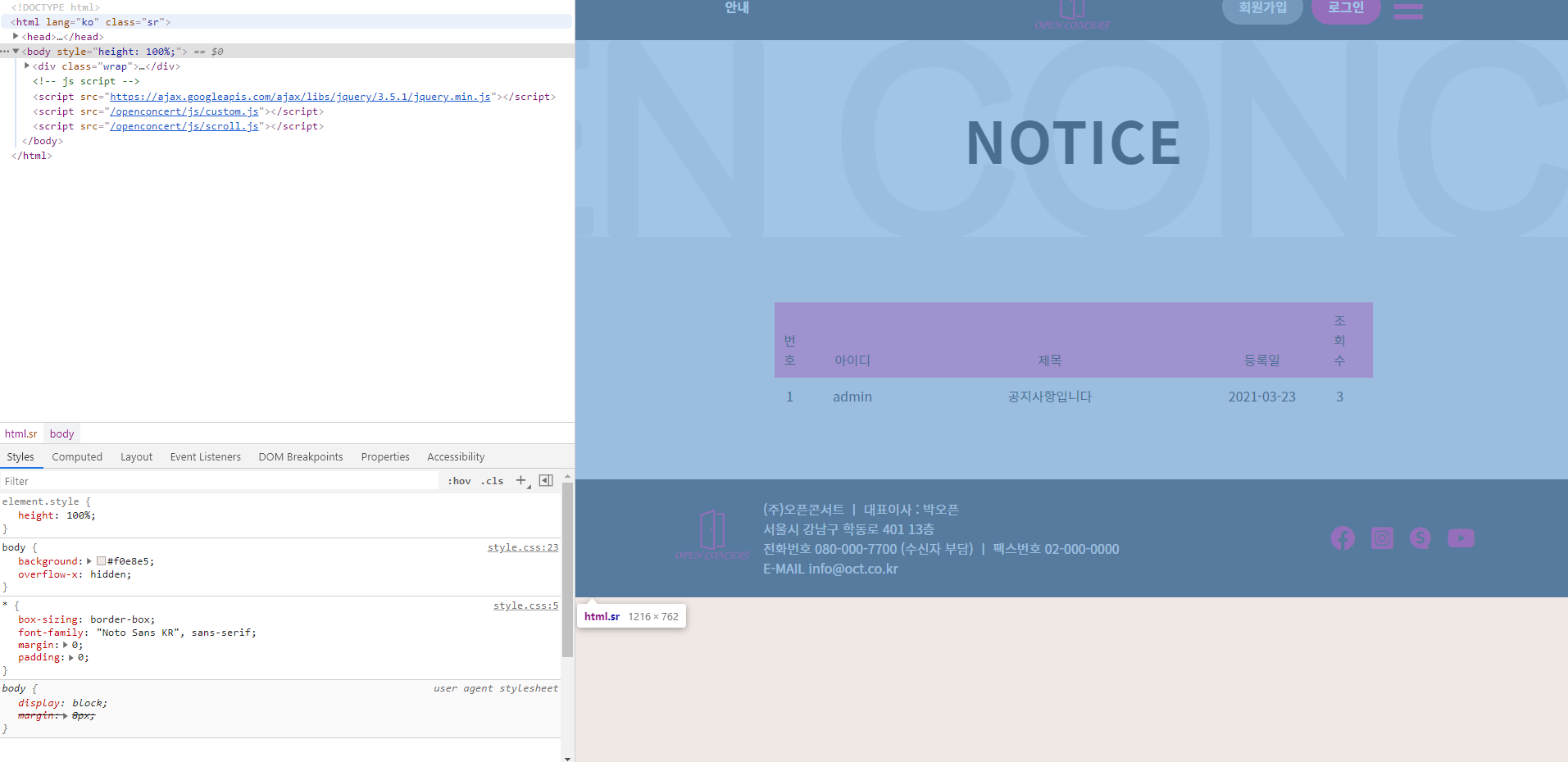The width and height of the screenshot is (1568, 762).
Task: Click the 회원가입 sign-up button
Action: pyautogui.click(x=1262, y=9)
